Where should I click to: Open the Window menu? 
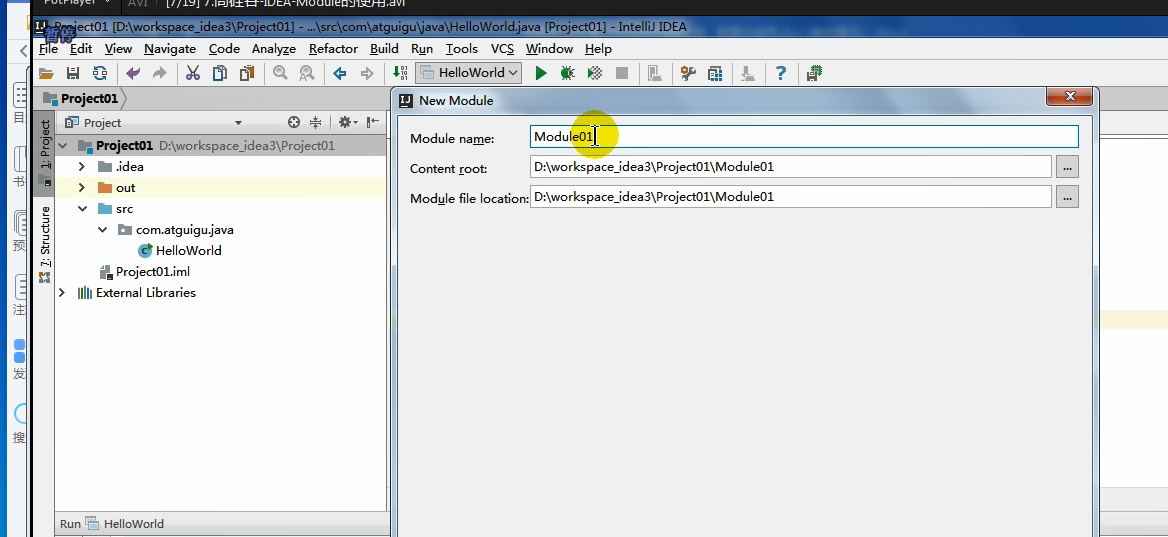[x=549, y=48]
